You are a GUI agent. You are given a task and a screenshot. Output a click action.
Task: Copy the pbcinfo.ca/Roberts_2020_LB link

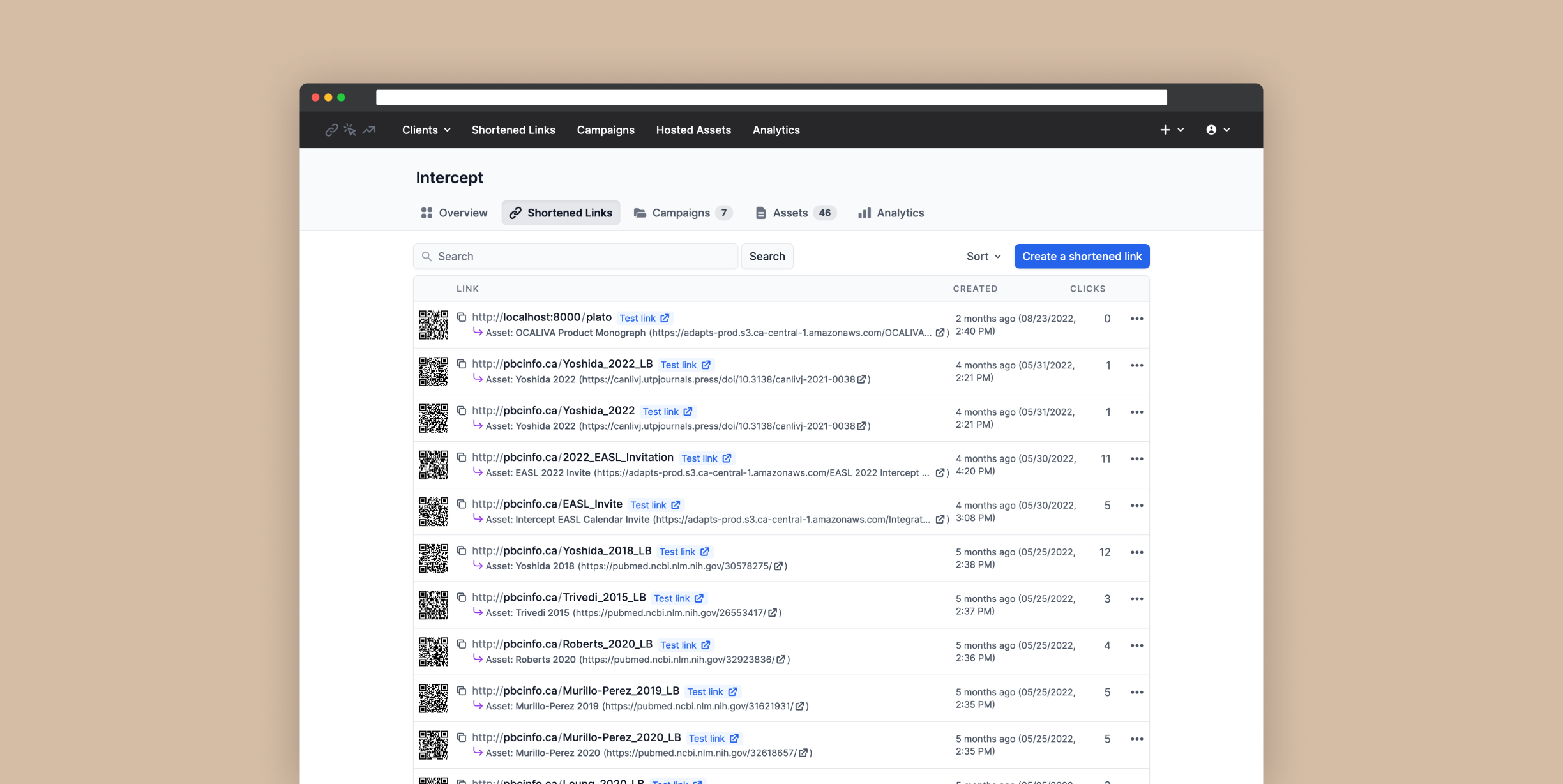(x=462, y=644)
